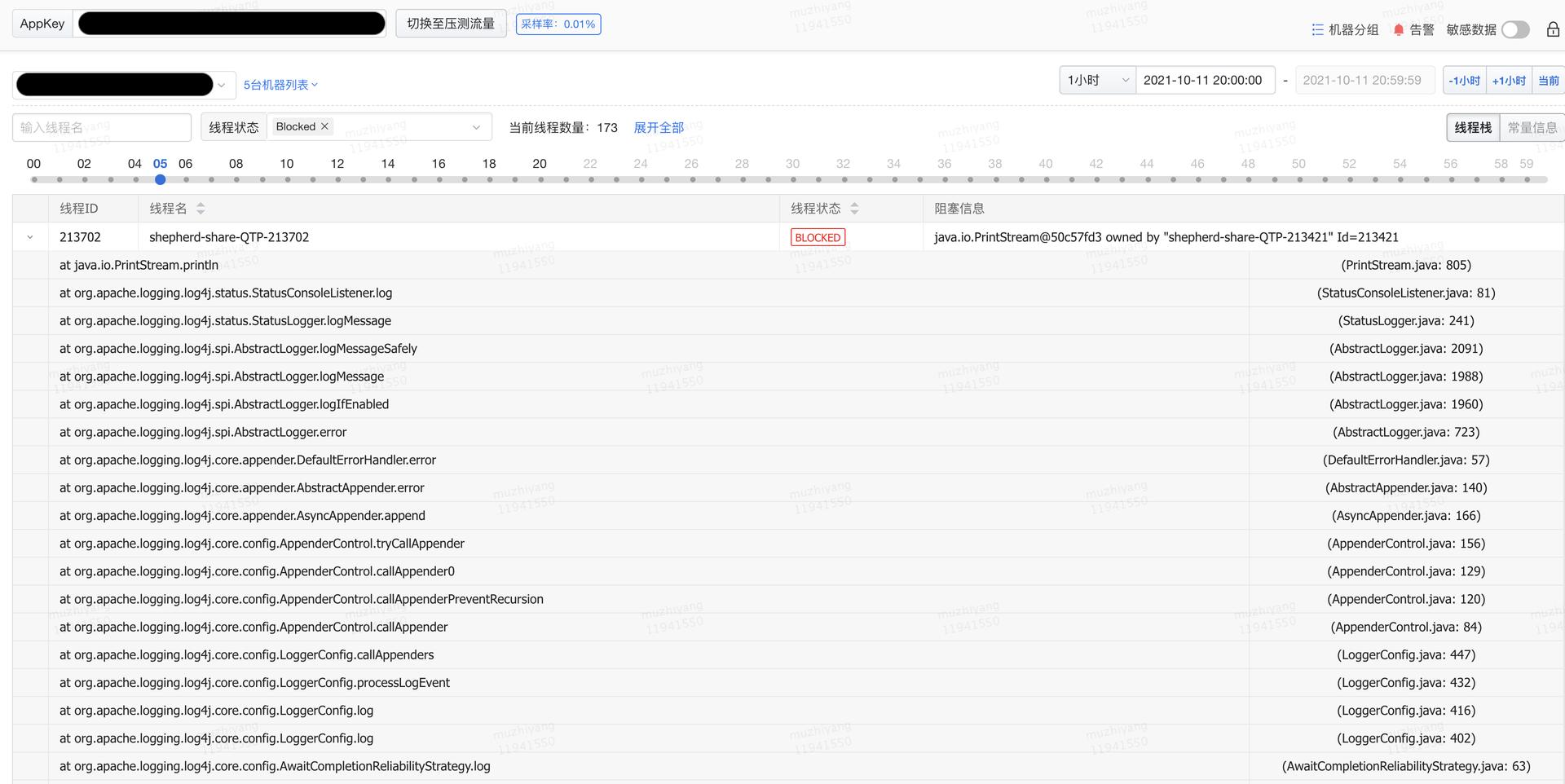Open the 1小时 time range dropdown
The height and width of the screenshot is (784, 1565).
tap(1096, 80)
